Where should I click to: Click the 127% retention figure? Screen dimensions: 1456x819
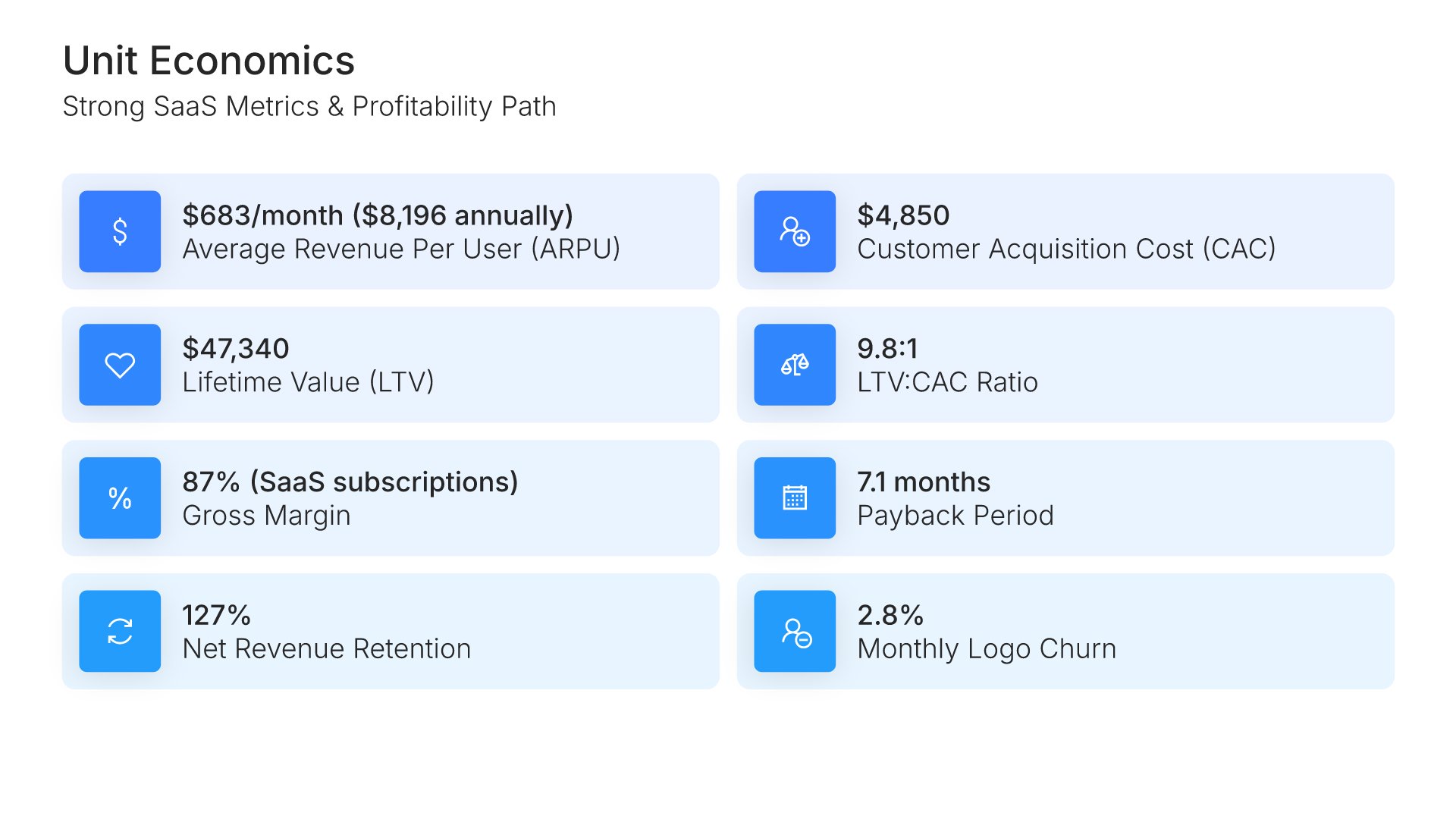pyautogui.click(x=216, y=615)
